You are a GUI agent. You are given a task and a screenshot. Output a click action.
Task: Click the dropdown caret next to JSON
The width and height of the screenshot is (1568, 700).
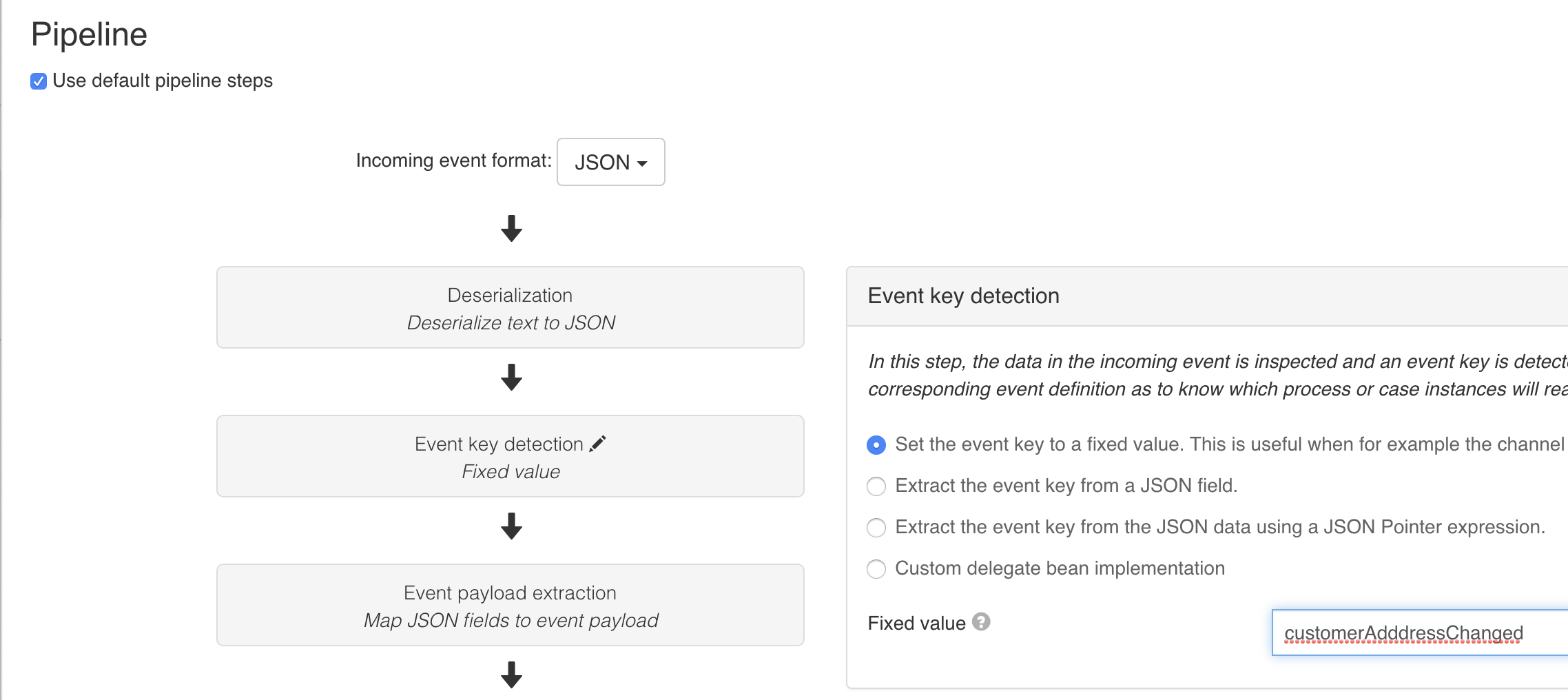point(643,163)
